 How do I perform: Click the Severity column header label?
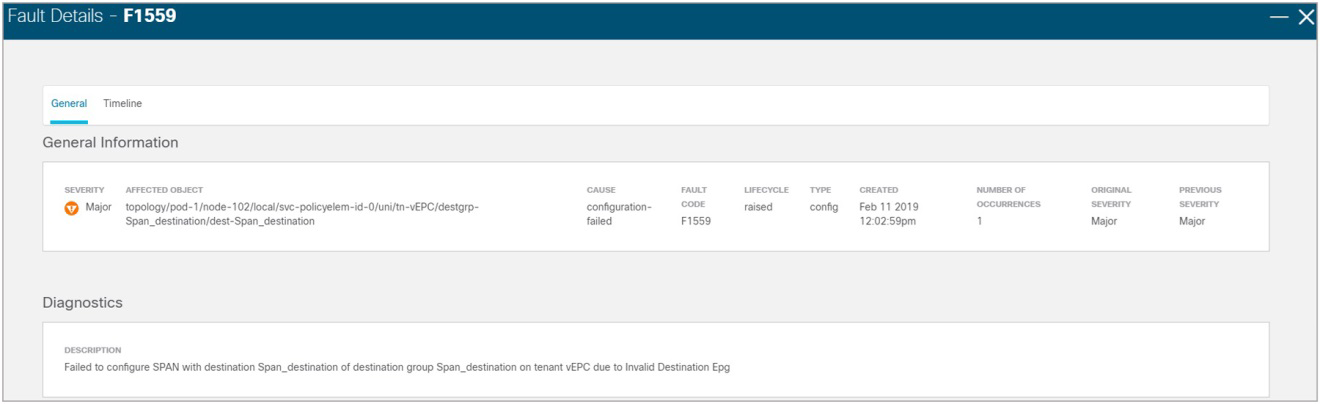(83, 189)
